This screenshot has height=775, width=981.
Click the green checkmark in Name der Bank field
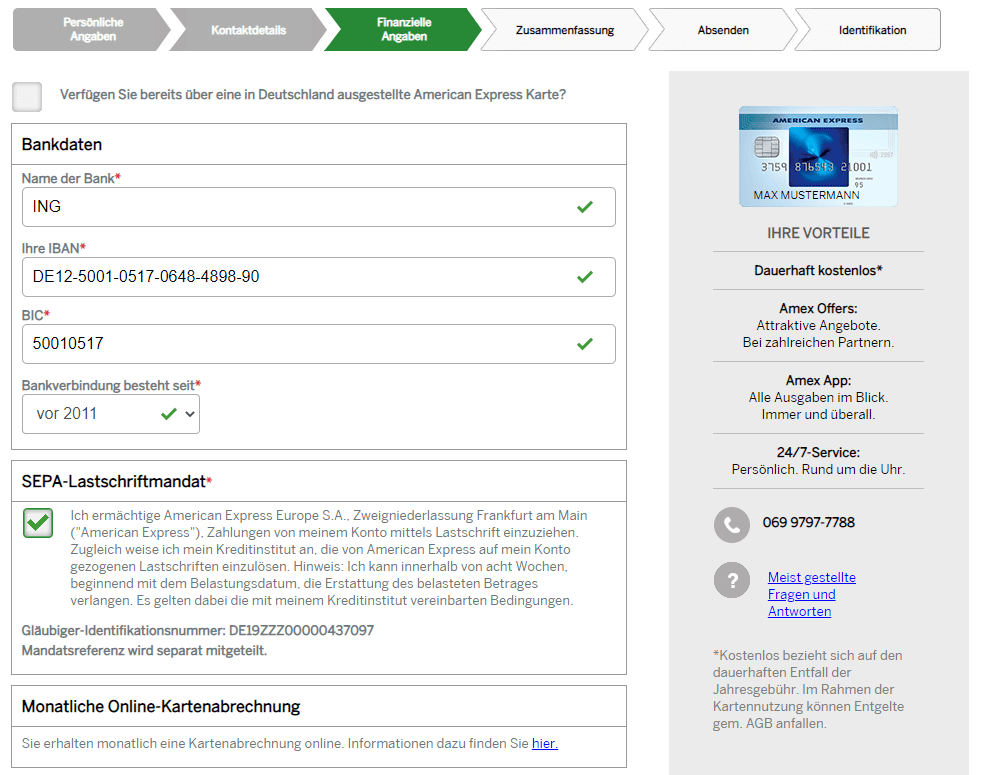pyautogui.click(x=585, y=207)
